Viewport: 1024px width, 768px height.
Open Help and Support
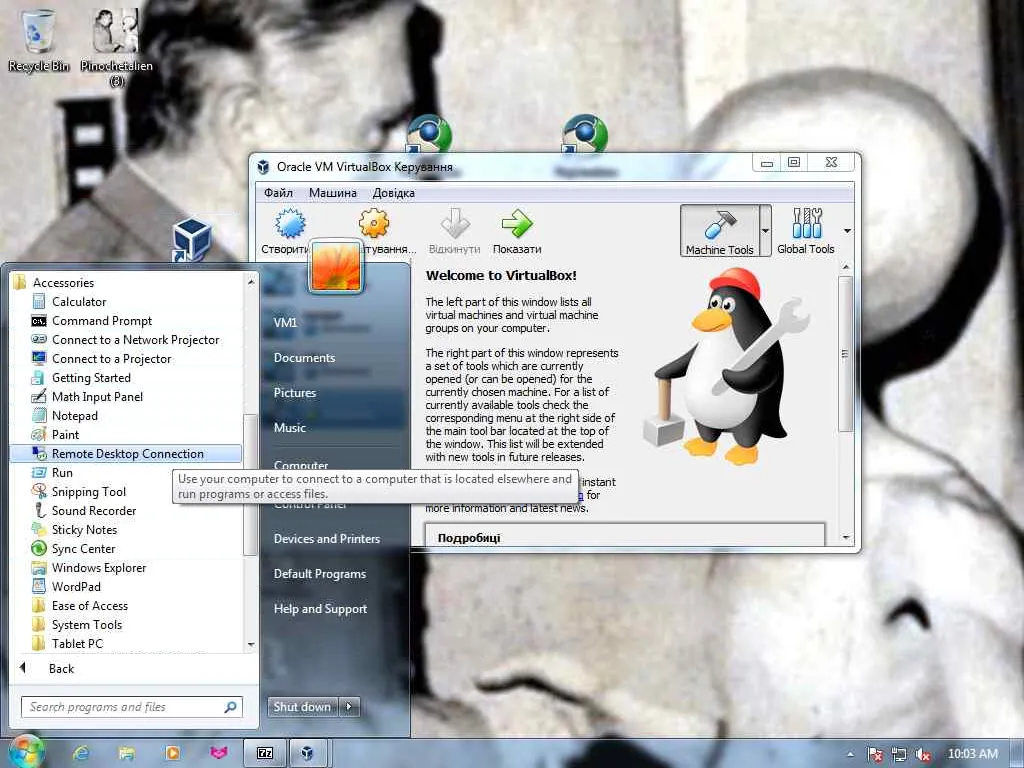321,609
